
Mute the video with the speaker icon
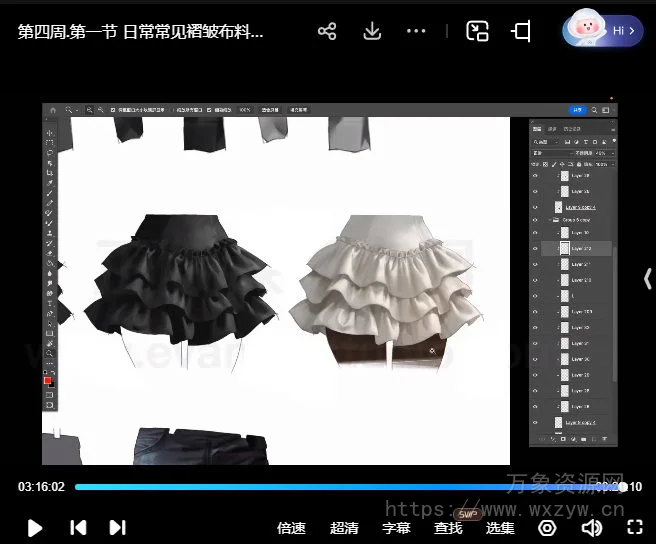[x=592, y=527]
